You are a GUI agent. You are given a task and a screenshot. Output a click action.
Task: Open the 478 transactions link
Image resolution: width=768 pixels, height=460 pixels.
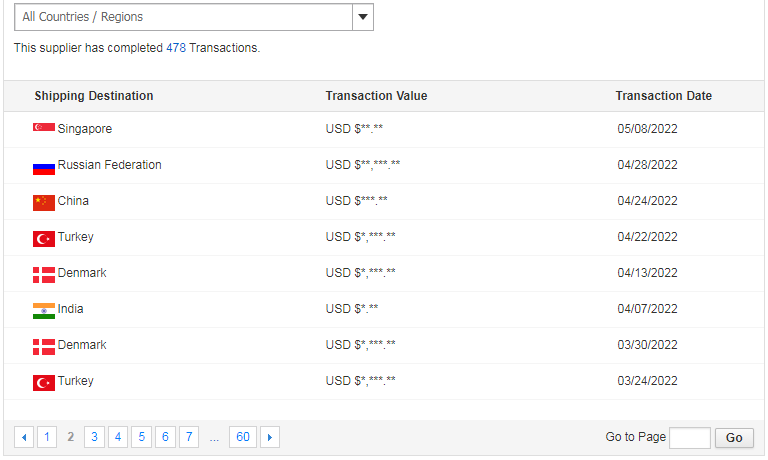[x=176, y=48]
